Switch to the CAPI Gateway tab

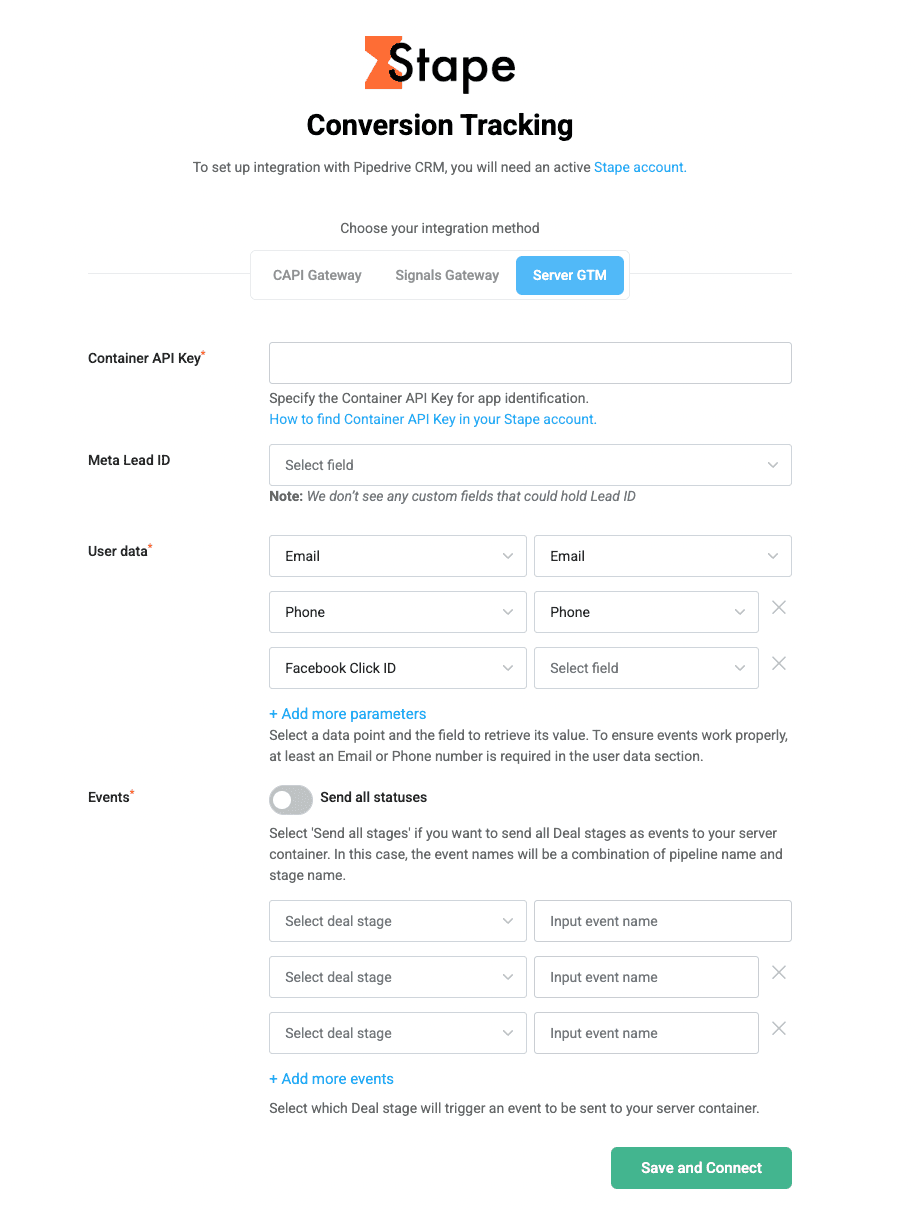(317, 275)
